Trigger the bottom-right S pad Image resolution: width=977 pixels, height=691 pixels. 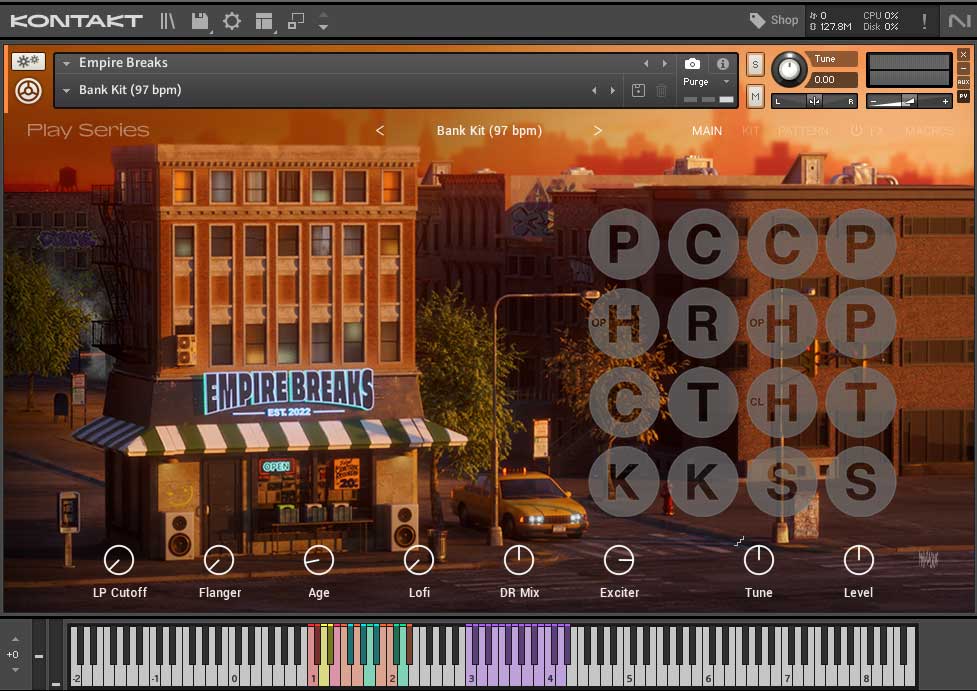coord(861,481)
